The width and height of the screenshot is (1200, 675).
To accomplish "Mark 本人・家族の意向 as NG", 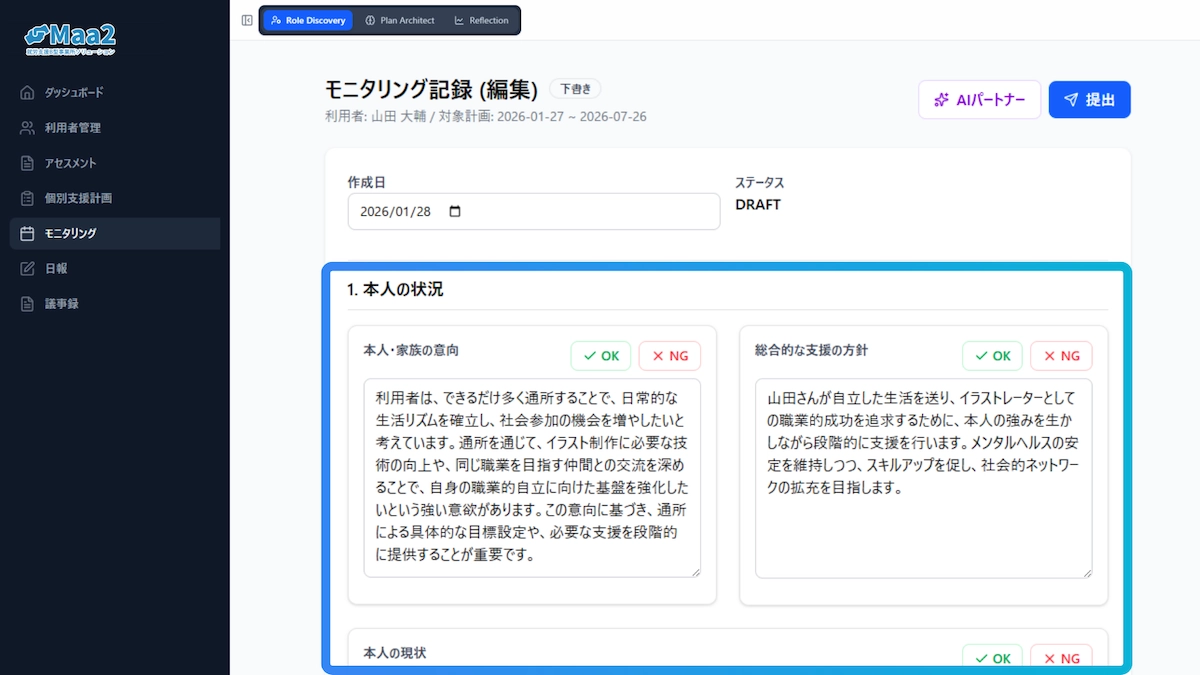I will (670, 356).
